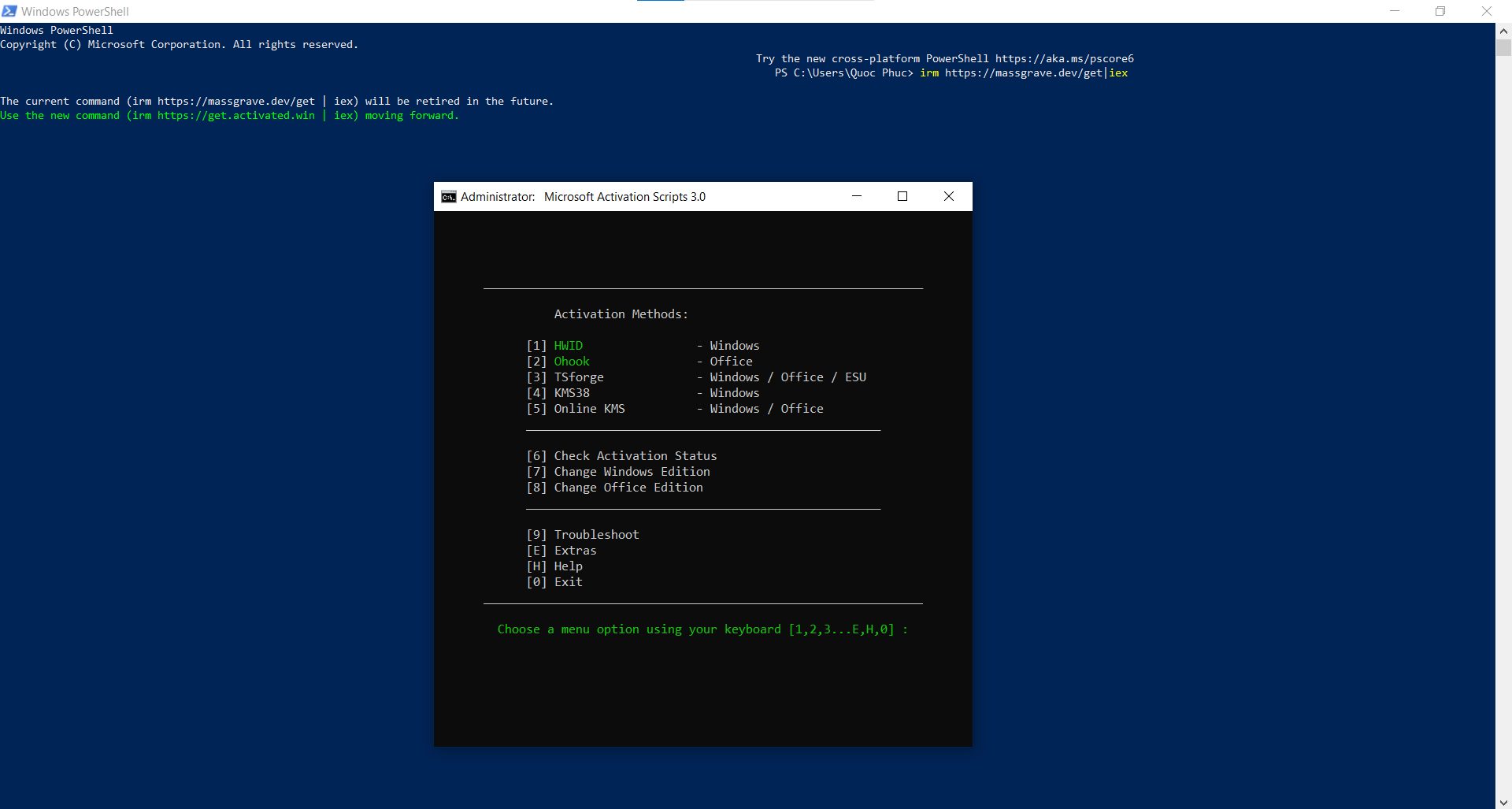Close the Microsoft Activation Scripts window
Image resolution: width=1512 pixels, height=809 pixels.
click(949, 196)
